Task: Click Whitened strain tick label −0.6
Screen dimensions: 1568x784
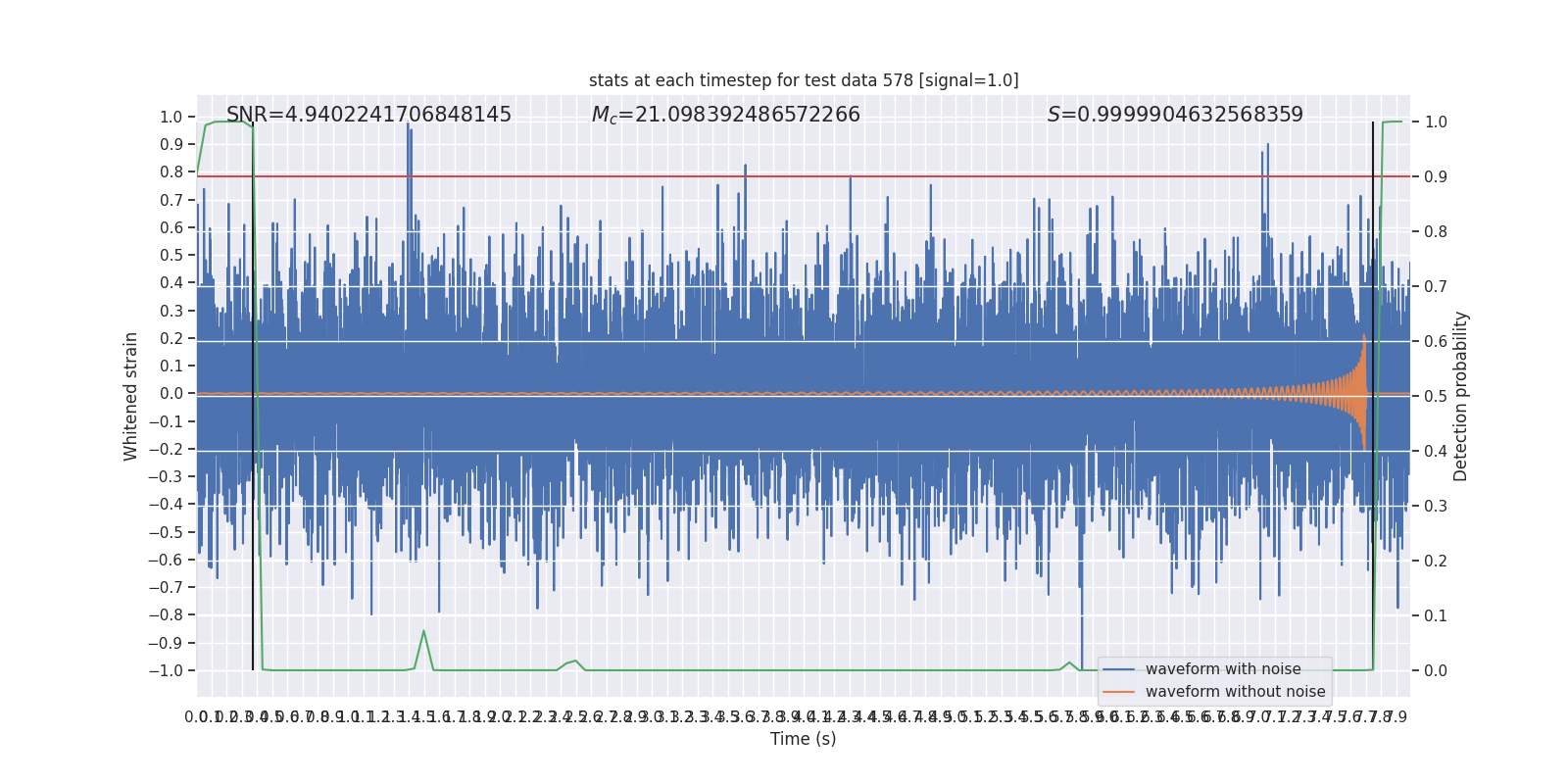Action: tap(166, 560)
